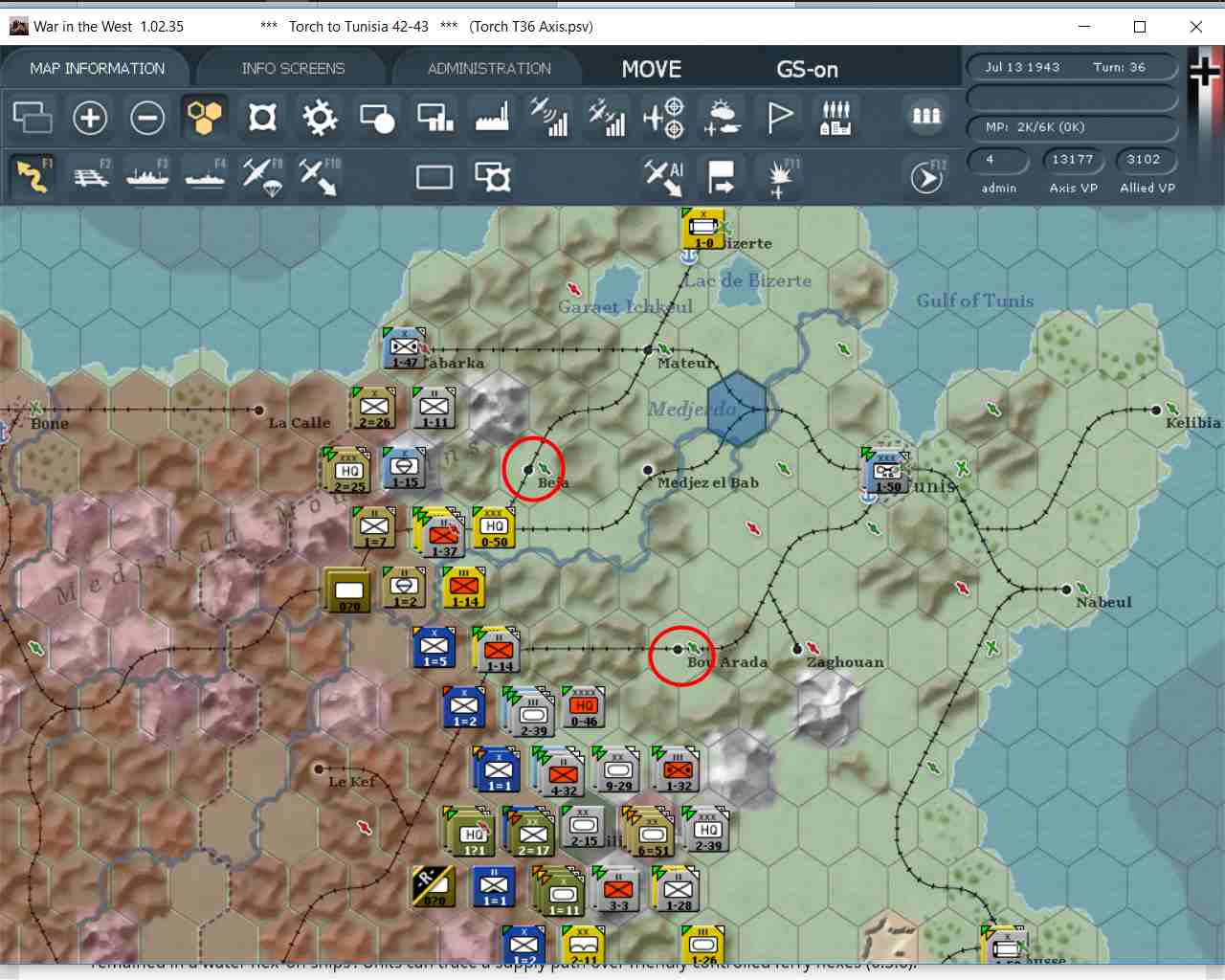Click the Jul 13 1943 date display

(x=1023, y=67)
